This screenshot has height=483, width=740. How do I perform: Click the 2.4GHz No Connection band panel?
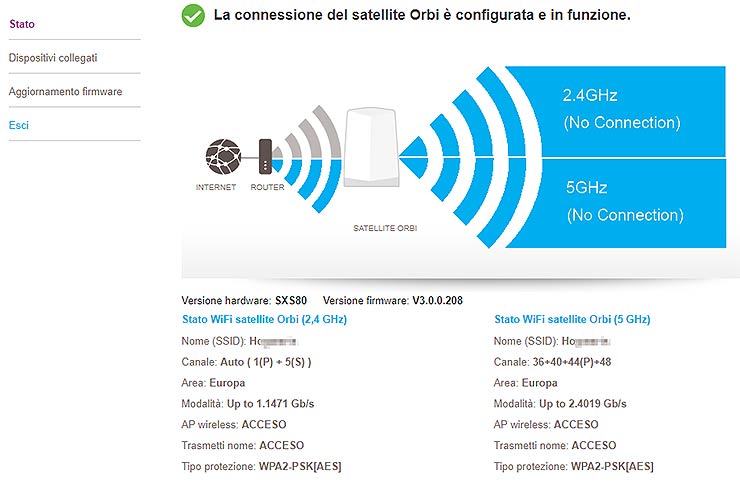[622, 108]
